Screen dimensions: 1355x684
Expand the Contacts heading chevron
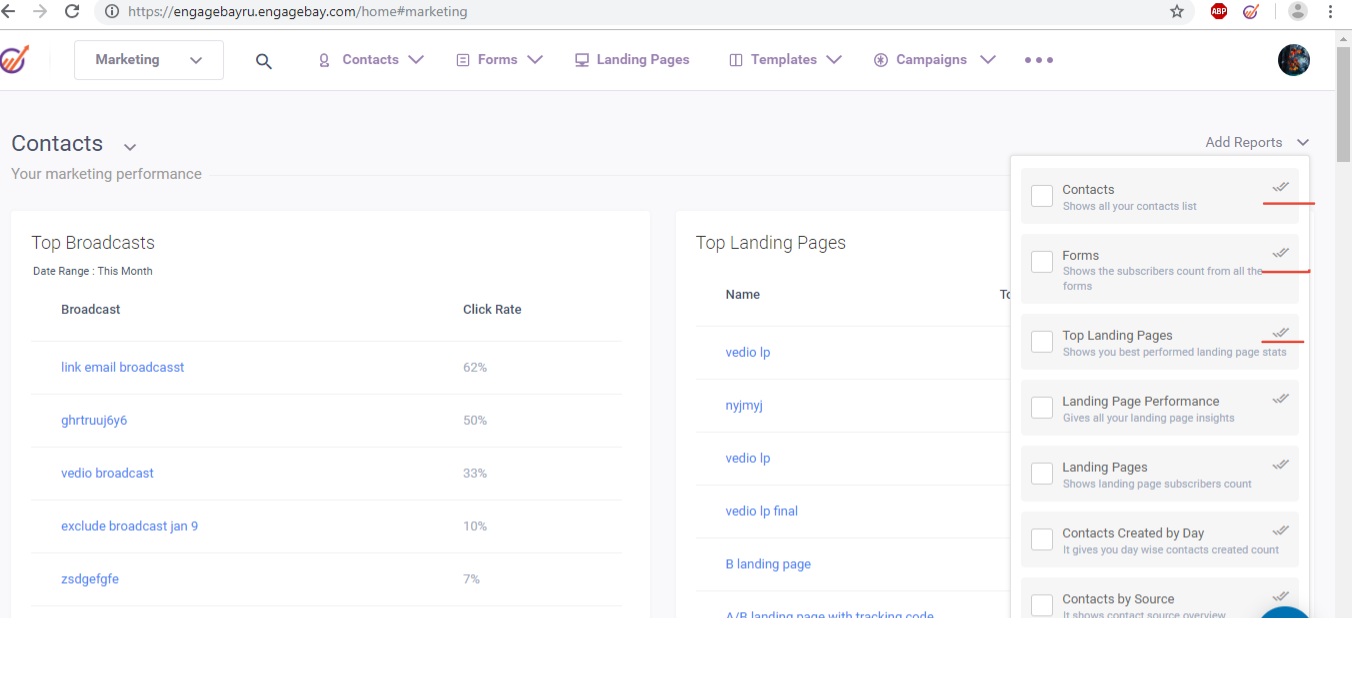click(x=130, y=147)
